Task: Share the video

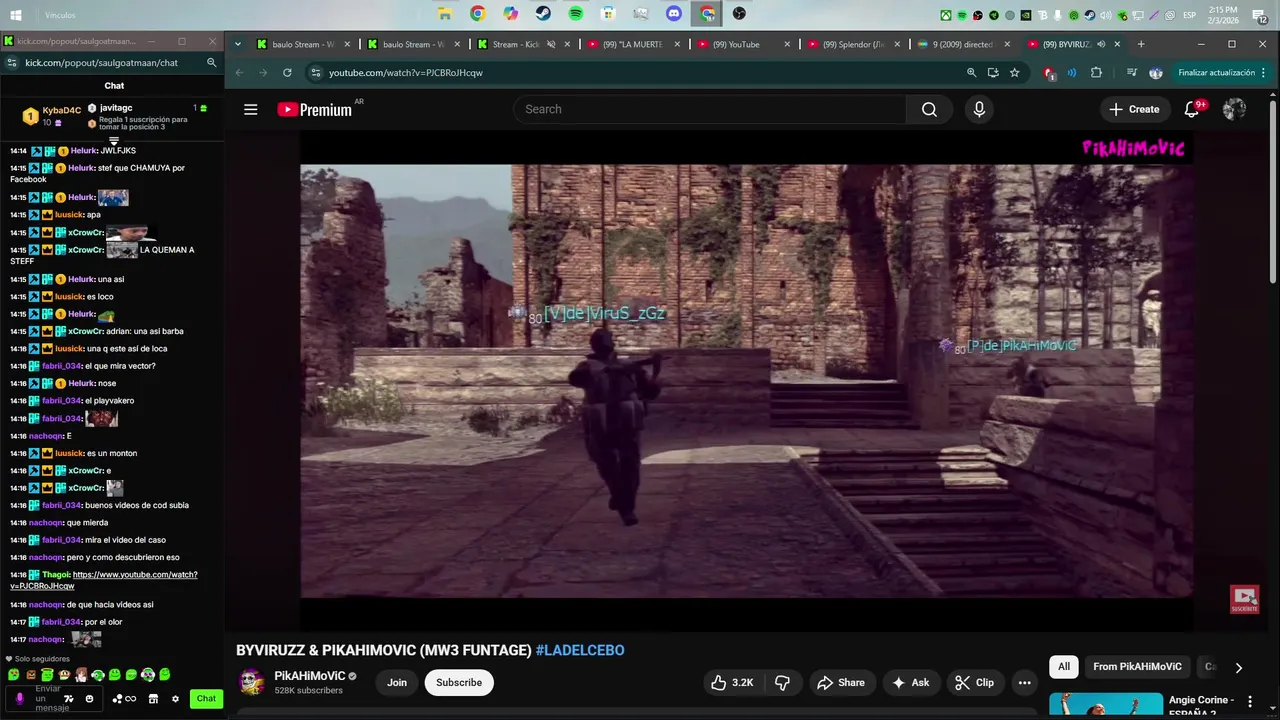Action: (840, 682)
